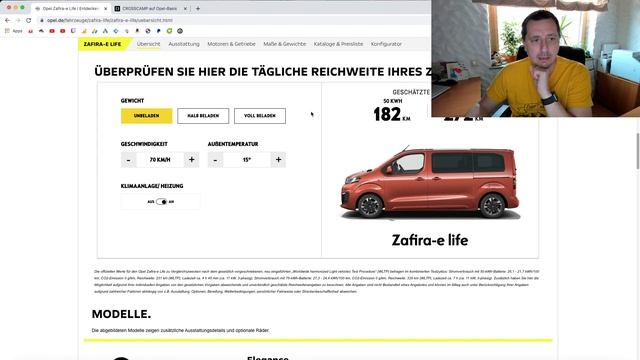The width and height of the screenshot is (640, 360).
Task: Open the last round gray bookmark icon
Action: [180, 31]
